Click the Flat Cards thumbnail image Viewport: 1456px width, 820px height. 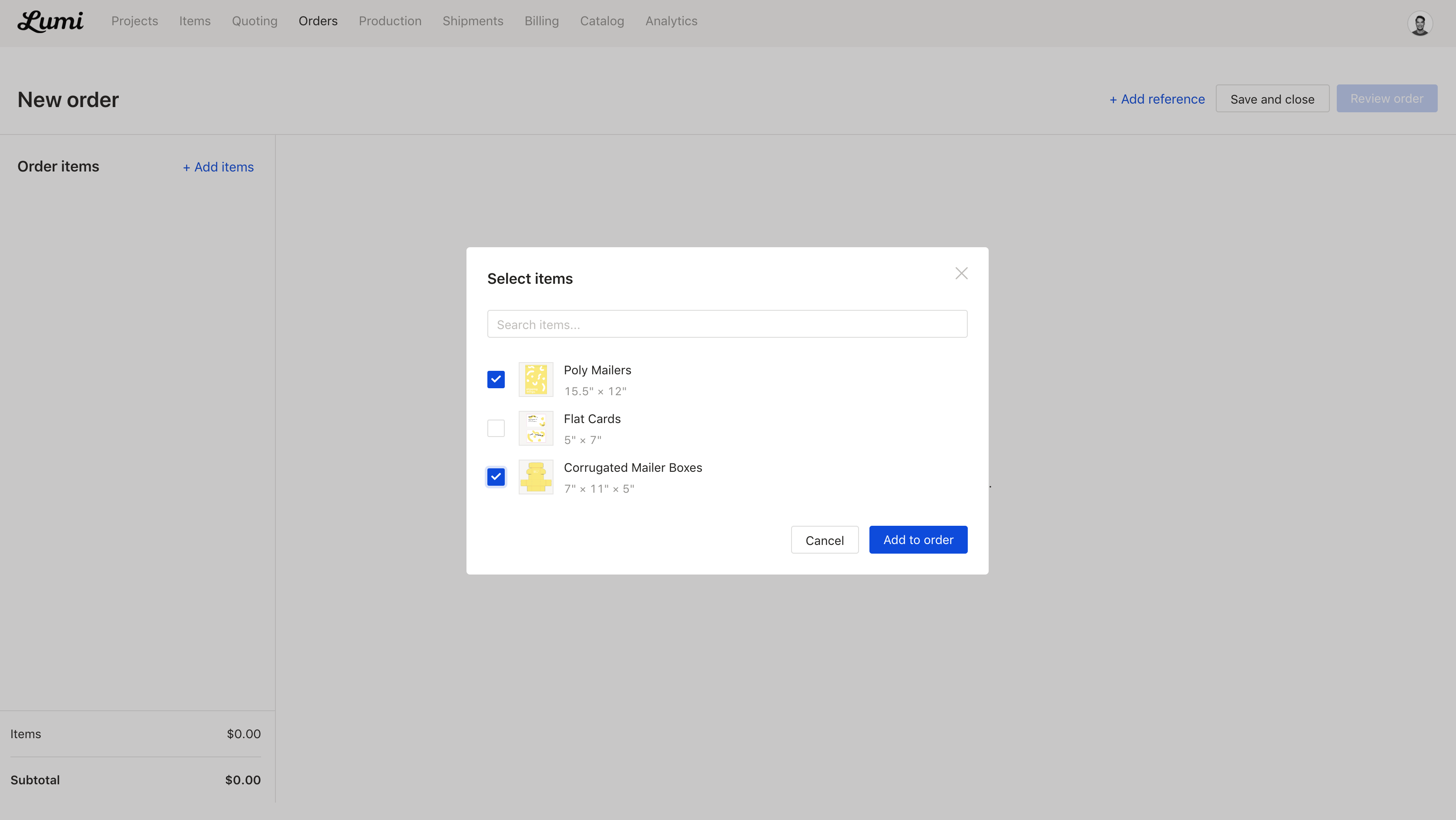tap(535, 428)
